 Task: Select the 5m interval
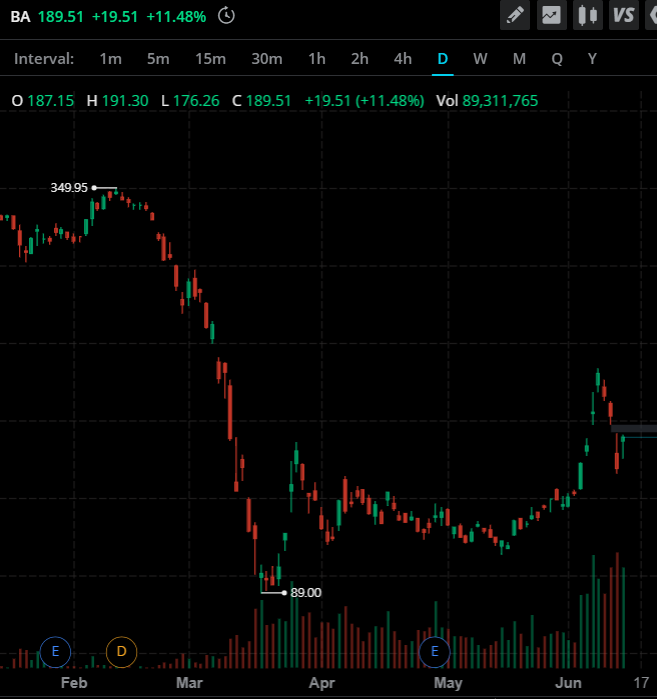(158, 59)
